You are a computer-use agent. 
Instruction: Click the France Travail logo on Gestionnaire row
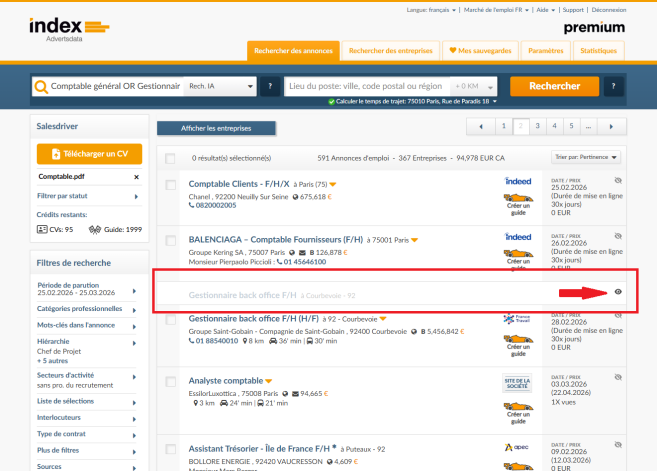(x=517, y=319)
